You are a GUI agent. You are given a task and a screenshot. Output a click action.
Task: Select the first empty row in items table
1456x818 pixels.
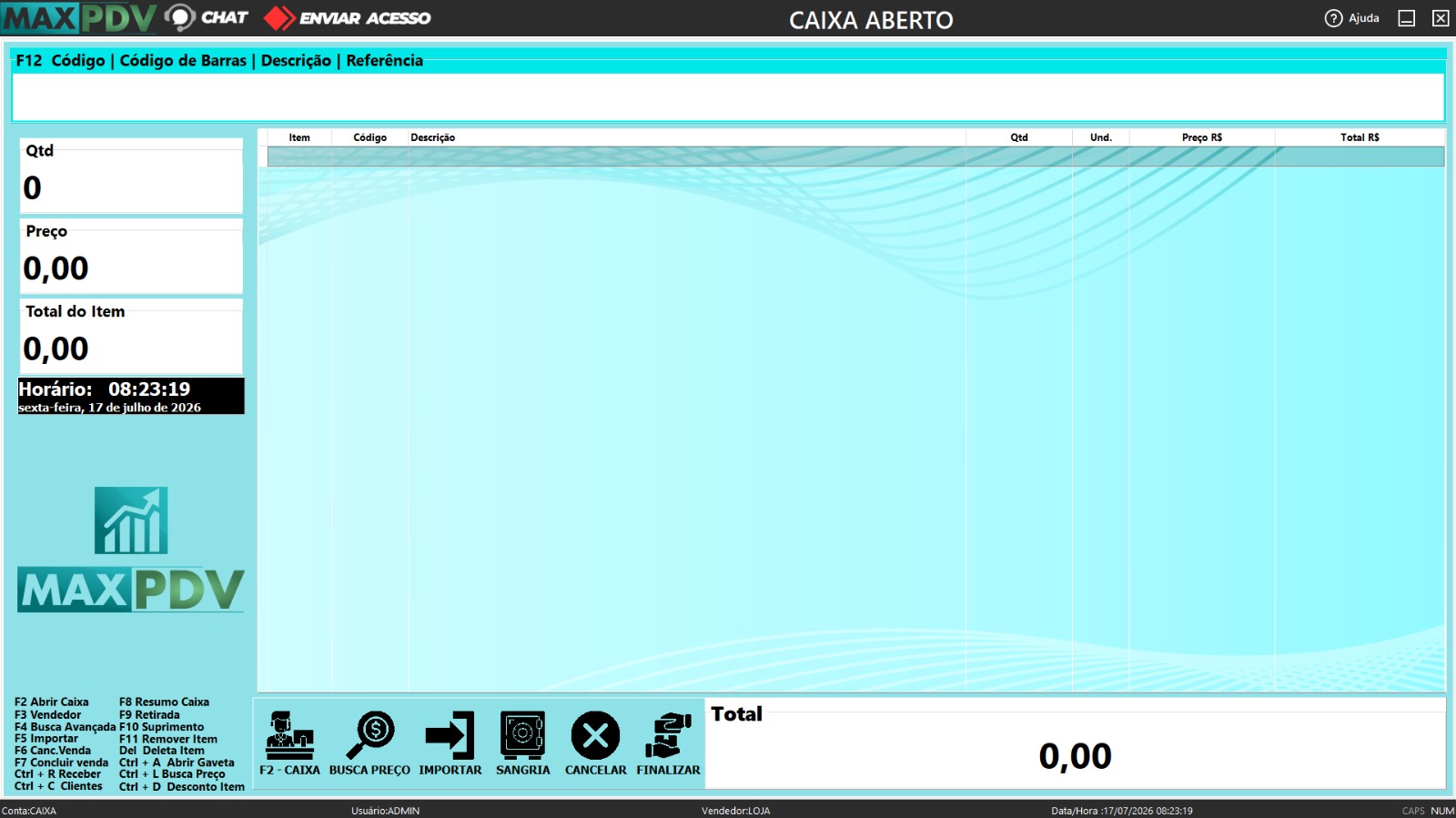855,157
